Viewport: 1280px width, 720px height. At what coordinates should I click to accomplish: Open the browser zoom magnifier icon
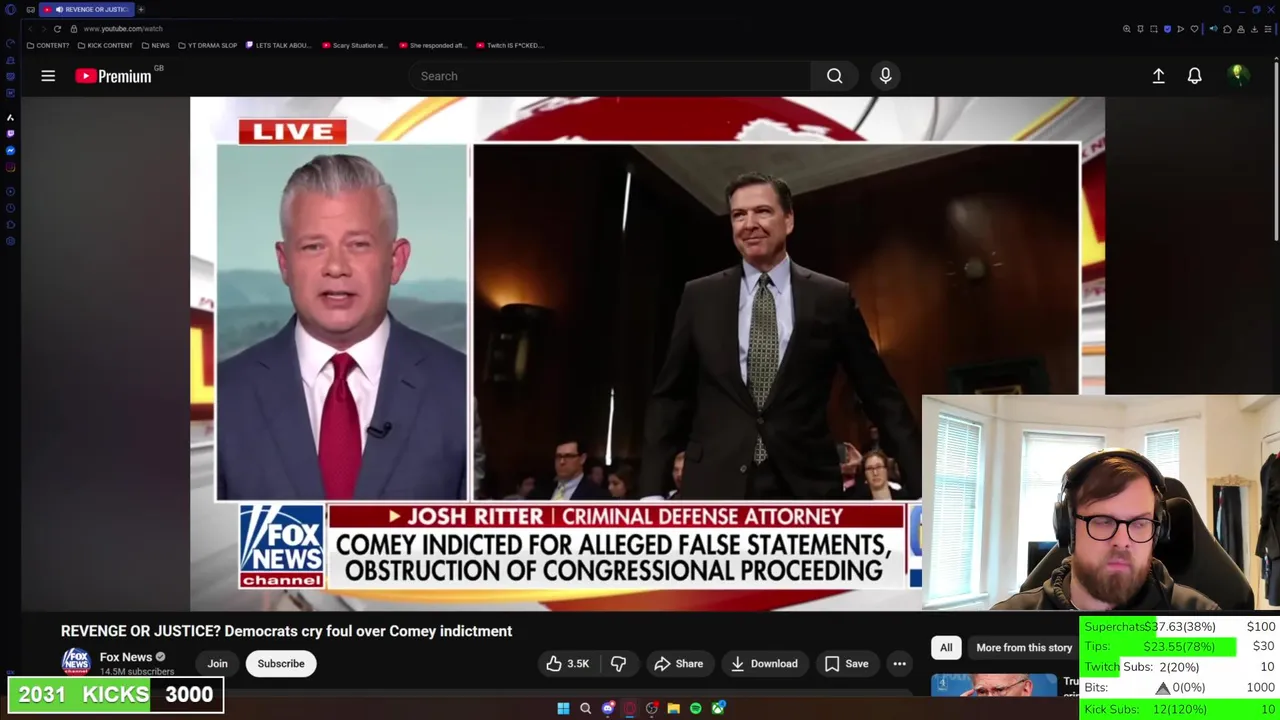point(1126,29)
